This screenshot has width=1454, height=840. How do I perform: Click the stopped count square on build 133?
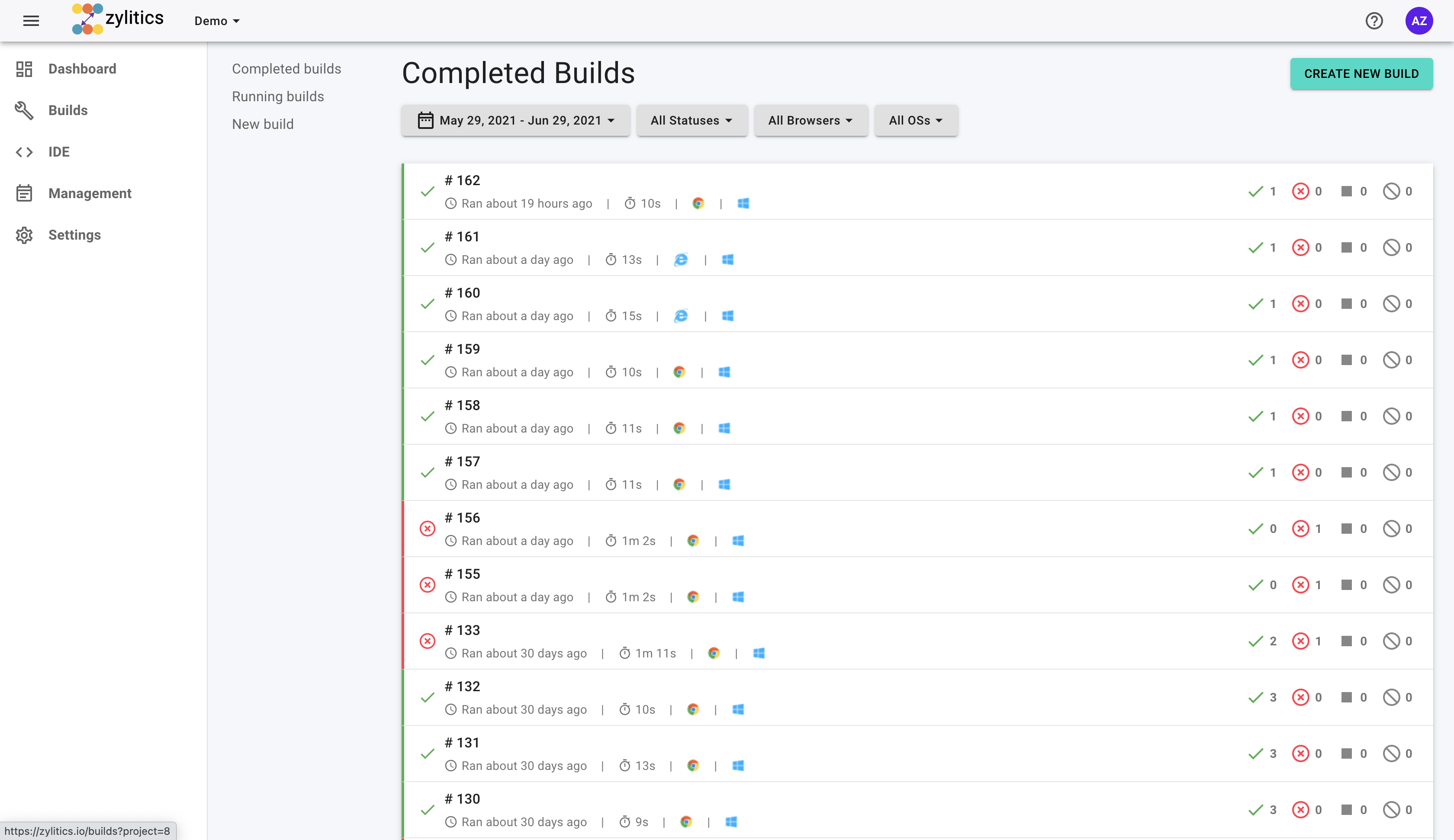point(1347,641)
